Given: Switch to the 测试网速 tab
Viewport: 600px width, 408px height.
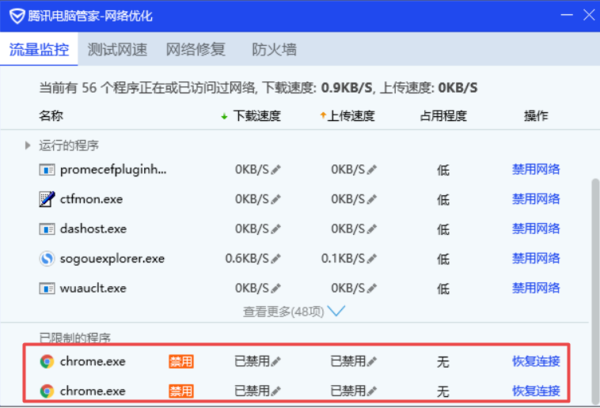Looking at the screenshot, I should click(114, 50).
